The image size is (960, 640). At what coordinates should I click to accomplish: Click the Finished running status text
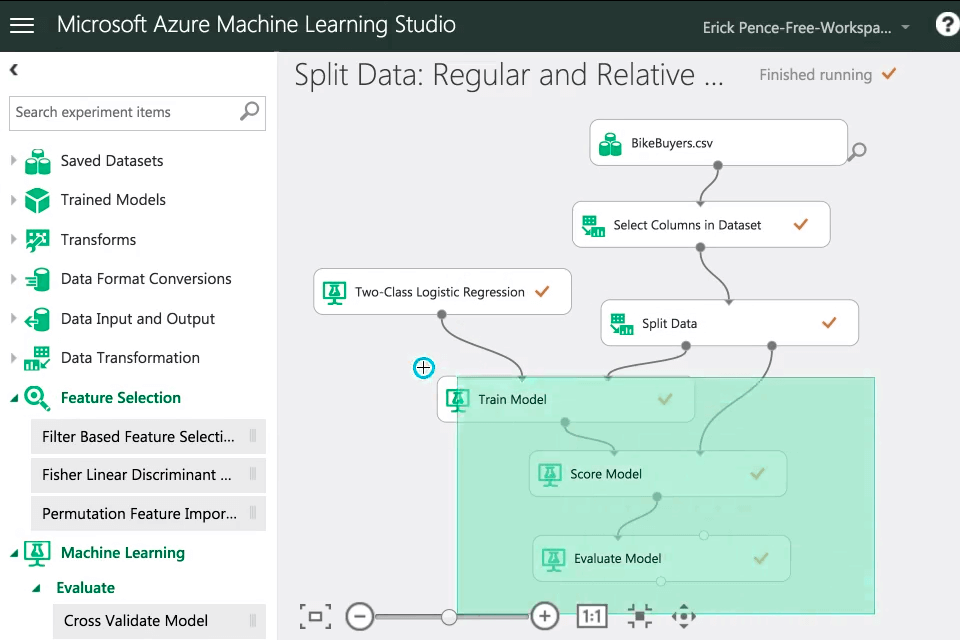(x=816, y=75)
